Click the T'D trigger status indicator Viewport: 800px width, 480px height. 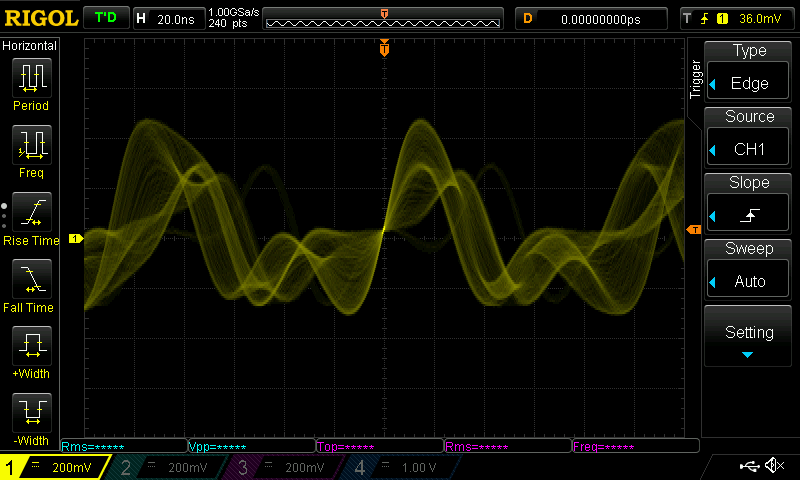point(106,18)
